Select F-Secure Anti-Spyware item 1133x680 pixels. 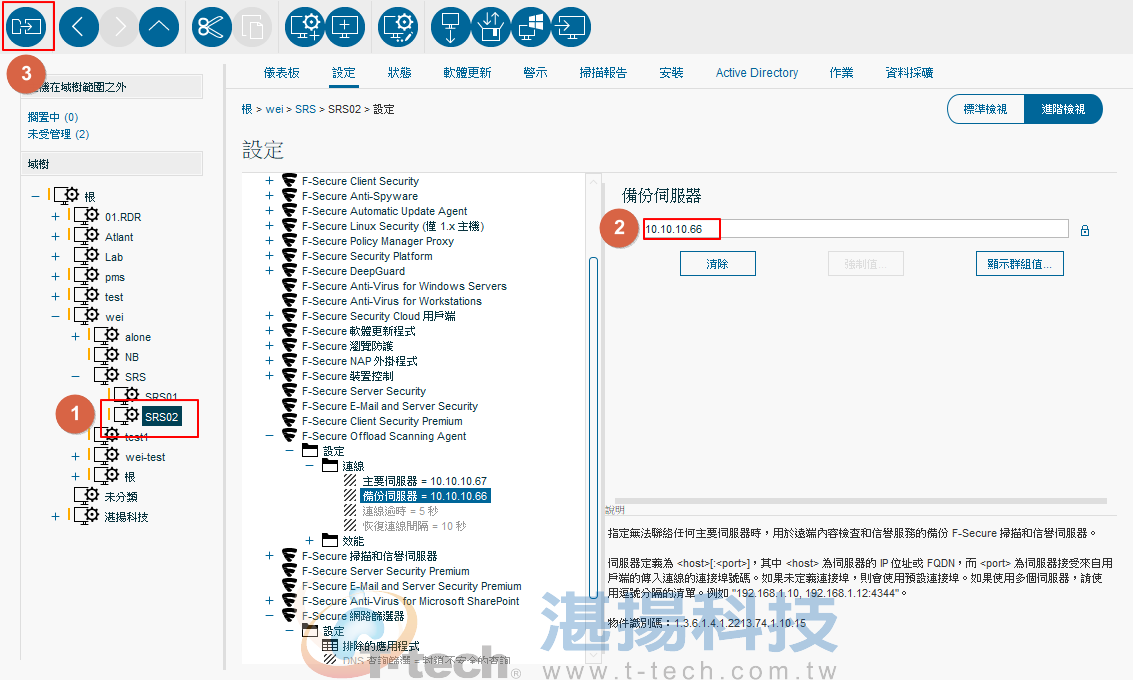[x=360, y=196]
